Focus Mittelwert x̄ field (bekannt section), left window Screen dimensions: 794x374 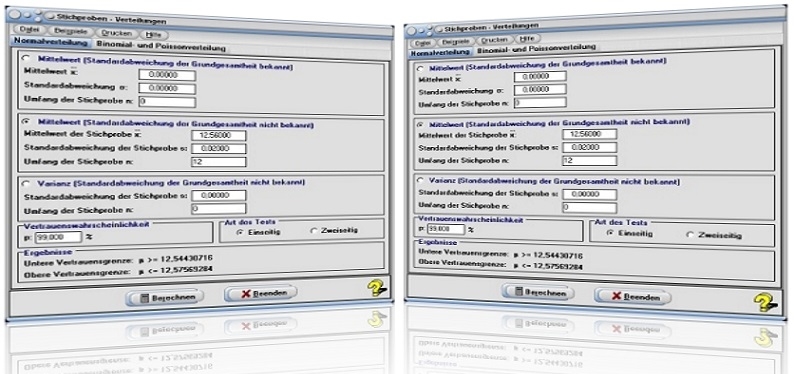coord(167,75)
